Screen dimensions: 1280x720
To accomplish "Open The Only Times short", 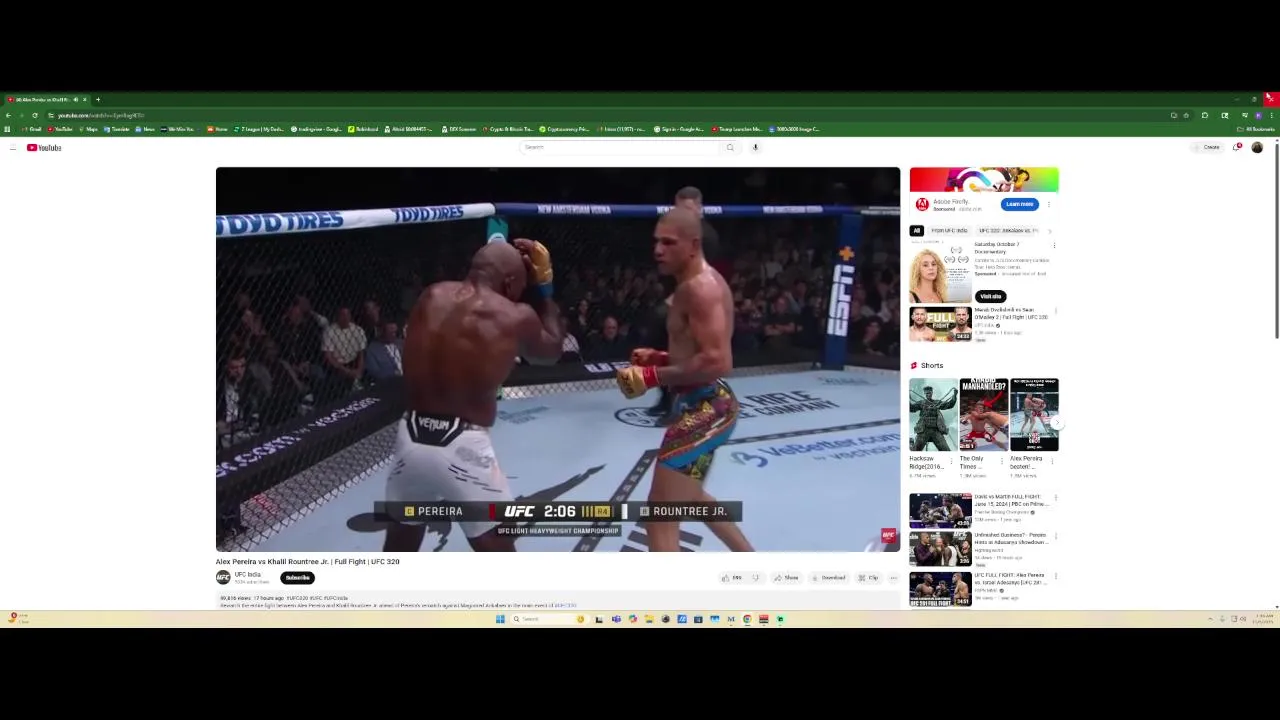I will pyautogui.click(x=983, y=415).
